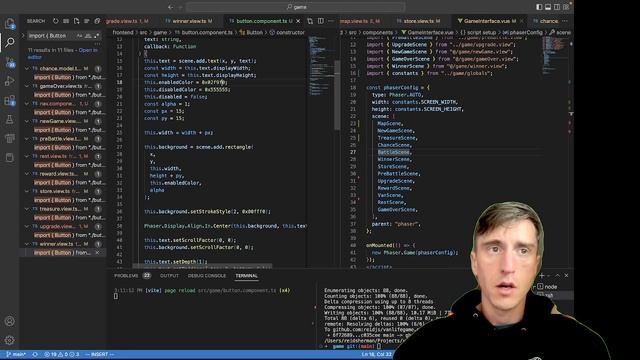Collapse gameOver.view.ts results

click(x=27, y=86)
